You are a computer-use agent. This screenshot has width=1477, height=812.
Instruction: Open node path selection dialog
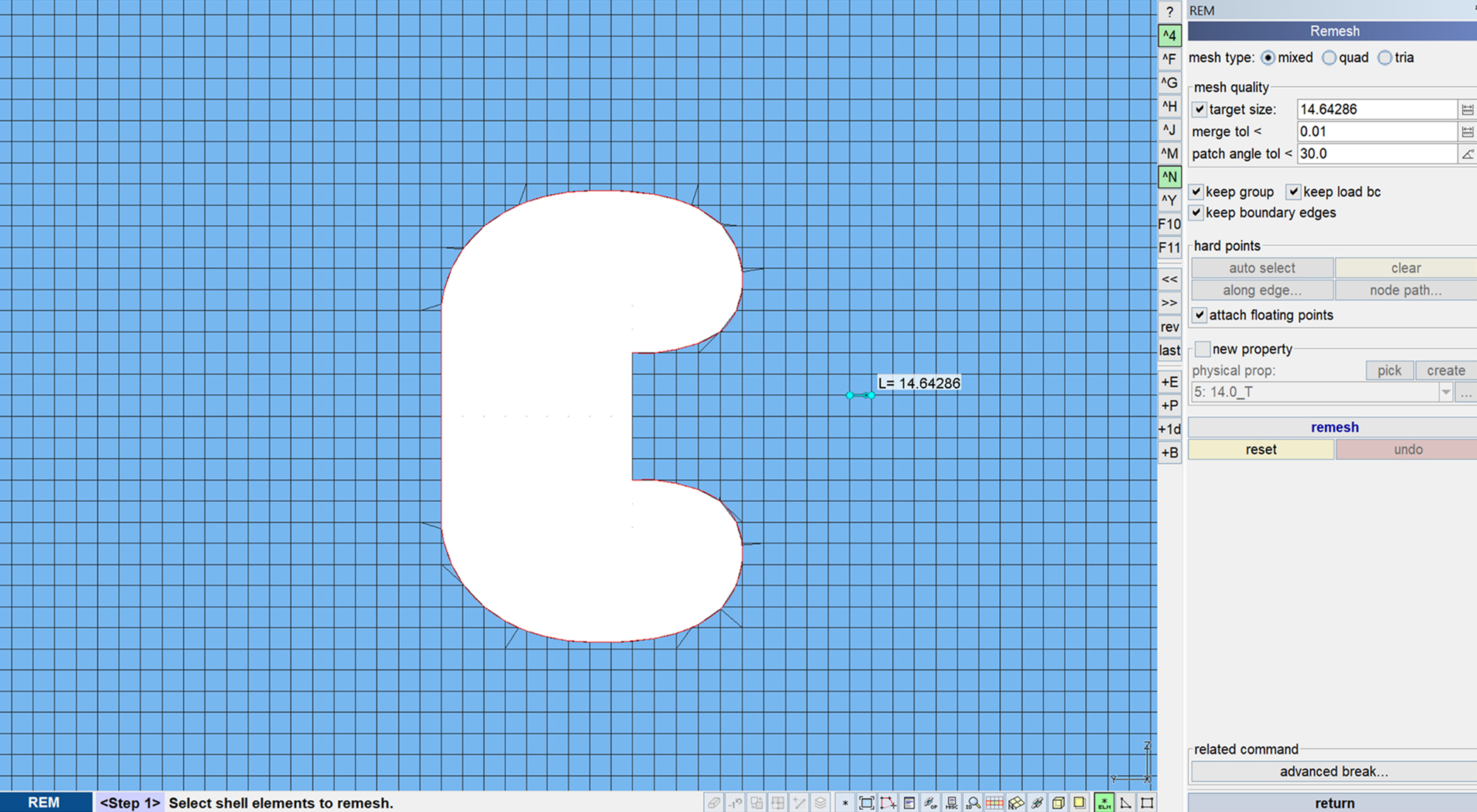click(x=1404, y=290)
